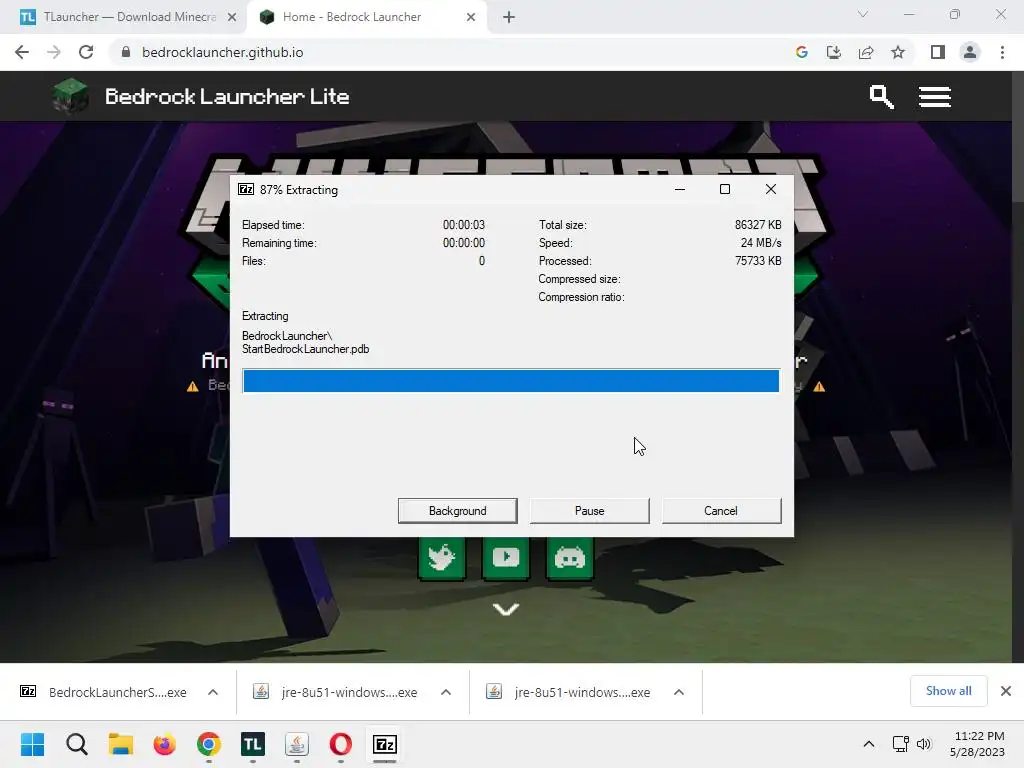This screenshot has height=768, width=1024.
Task: Open volume tray icon
Action: click(923, 744)
